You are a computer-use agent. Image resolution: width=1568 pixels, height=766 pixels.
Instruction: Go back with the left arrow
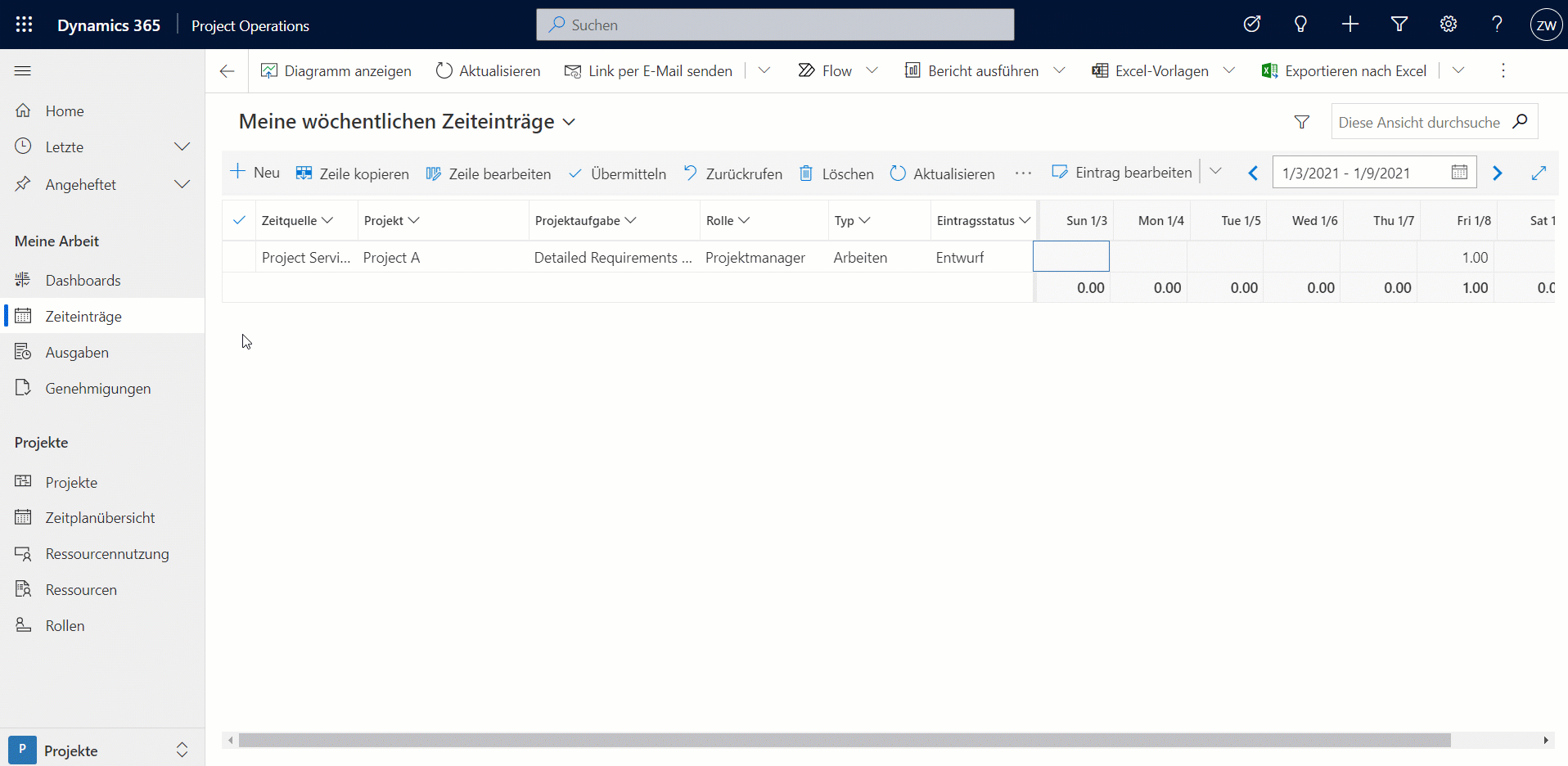coord(228,71)
